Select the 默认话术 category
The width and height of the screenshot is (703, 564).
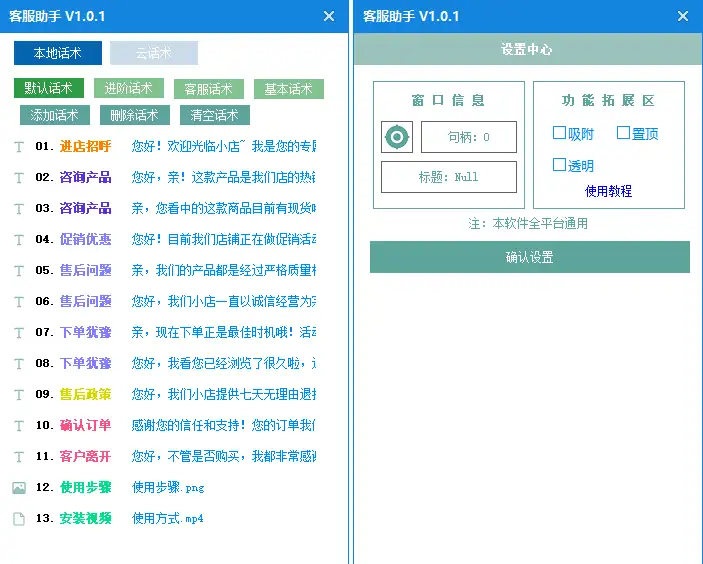pos(49,89)
